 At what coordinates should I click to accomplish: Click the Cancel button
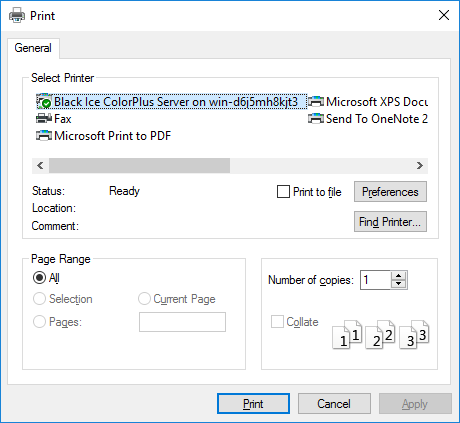334,404
